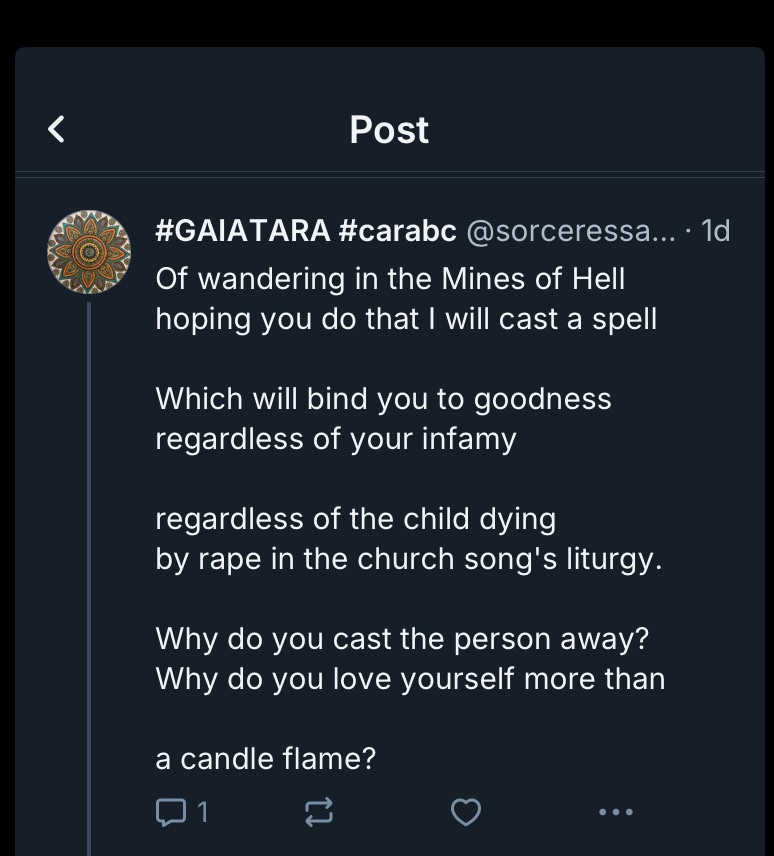Click the line "Why do you love yourself more than"
This screenshot has height=856, width=774.
click(x=410, y=679)
